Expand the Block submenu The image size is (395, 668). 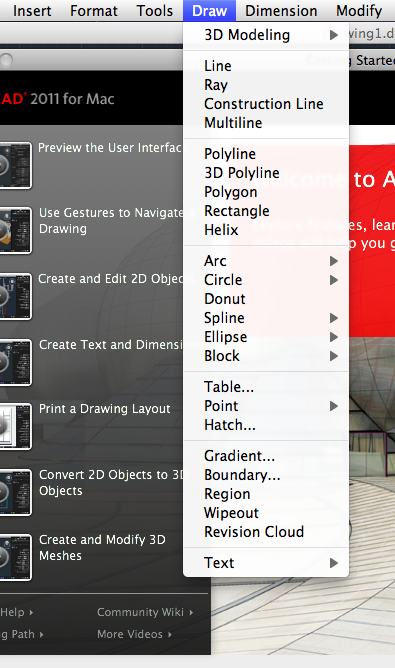[266, 356]
